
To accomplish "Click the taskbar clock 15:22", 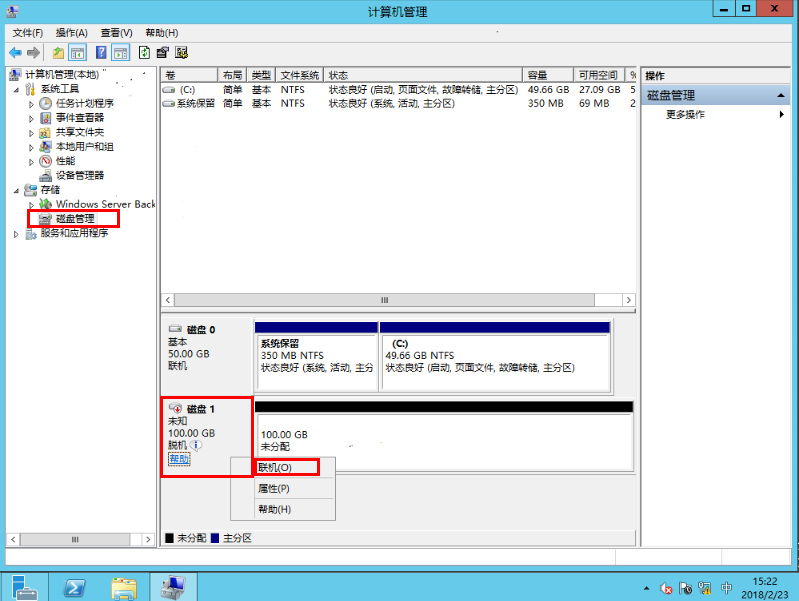I will tap(764, 582).
